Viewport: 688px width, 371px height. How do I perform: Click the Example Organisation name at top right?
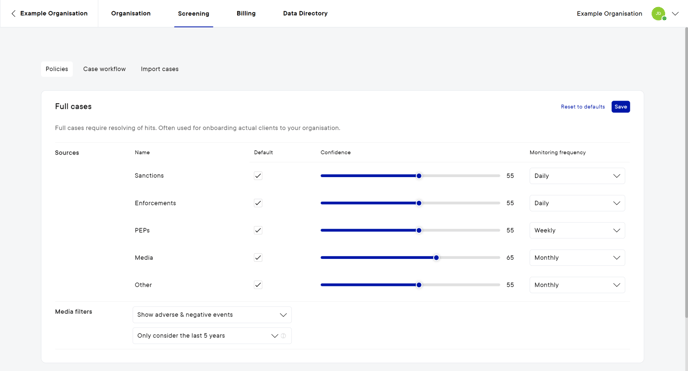click(x=609, y=14)
